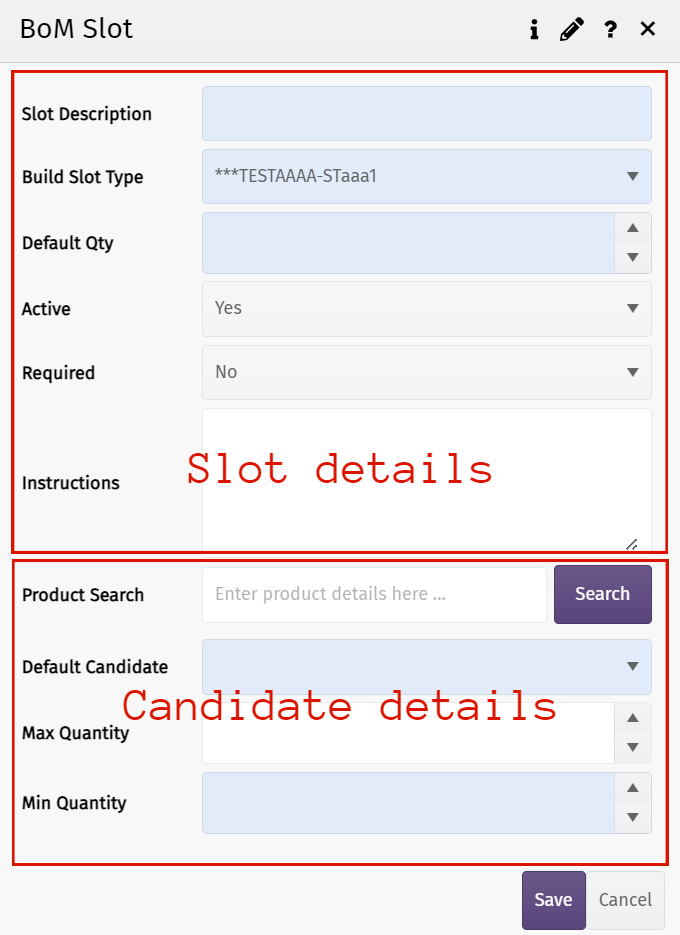Focus the Slot Description field
The width and height of the screenshot is (680, 935).
[x=427, y=114]
